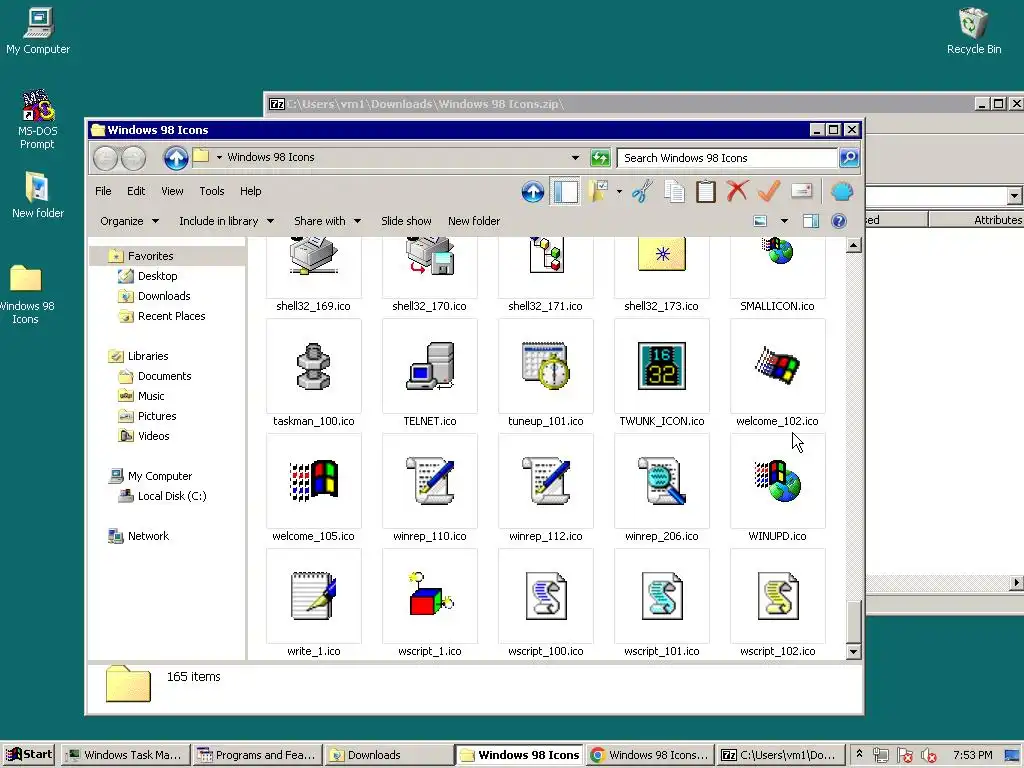The height and width of the screenshot is (768, 1024).
Task: Select winrep_206.ico file
Action: tap(662, 488)
